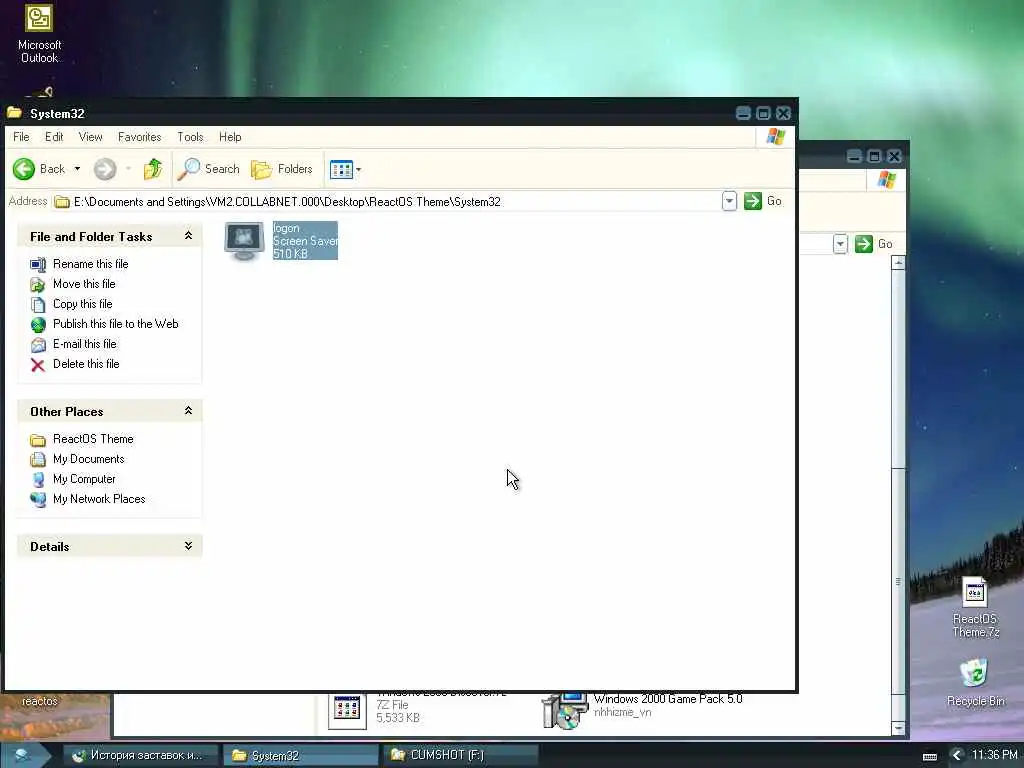1024x768 pixels.
Task: Click the reactos desktop icon label
Action: point(40,701)
